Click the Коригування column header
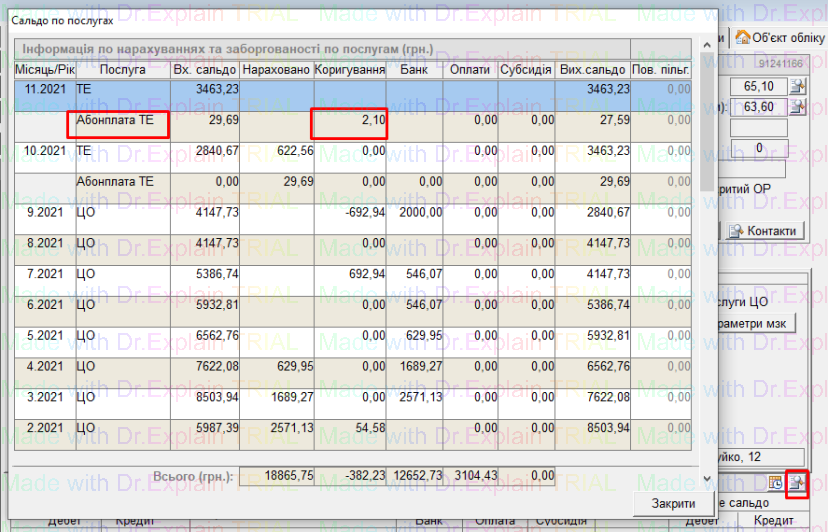 point(349,70)
